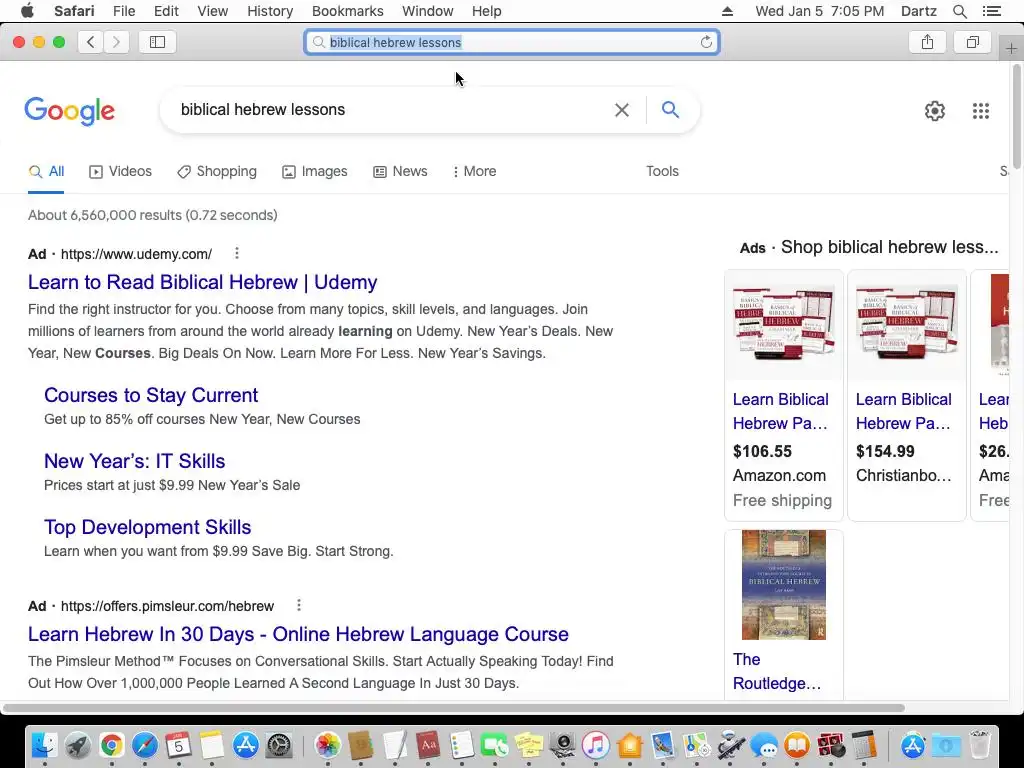The width and height of the screenshot is (1024, 768).
Task: Open Finder from the dock
Action: [44, 745]
